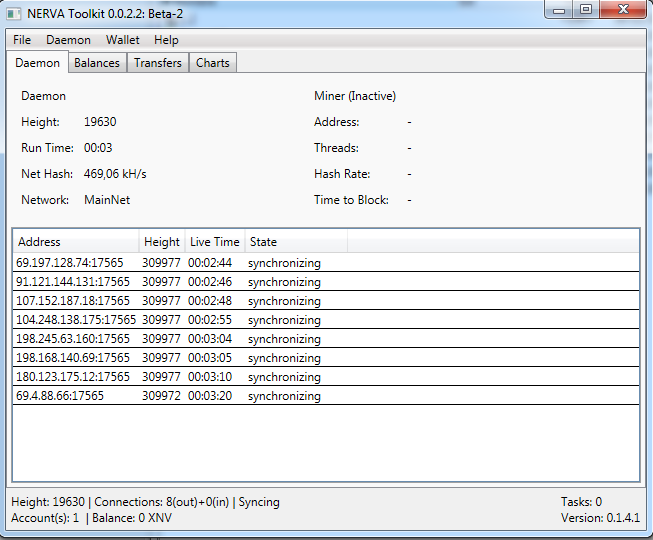The width and height of the screenshot is (653, 540).
Task: Click the Version: 0.1.4.1 status text
Action: click(x=600, y=518)
